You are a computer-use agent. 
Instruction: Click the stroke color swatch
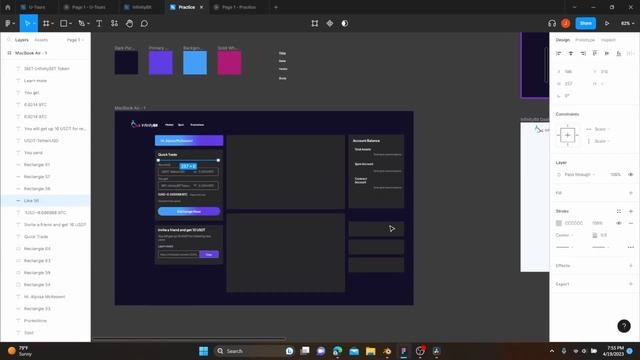click(x=559, y=223)
